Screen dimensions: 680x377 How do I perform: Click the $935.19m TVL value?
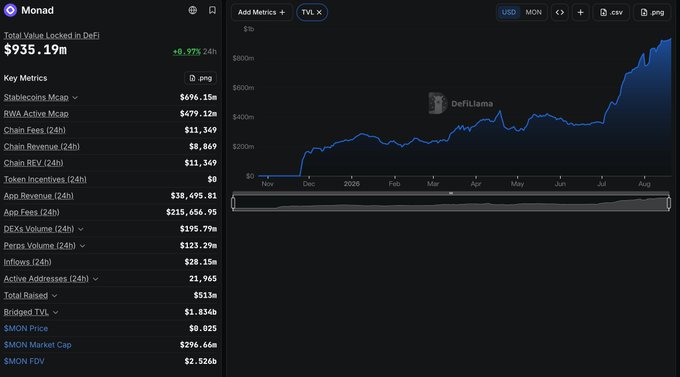36,50
